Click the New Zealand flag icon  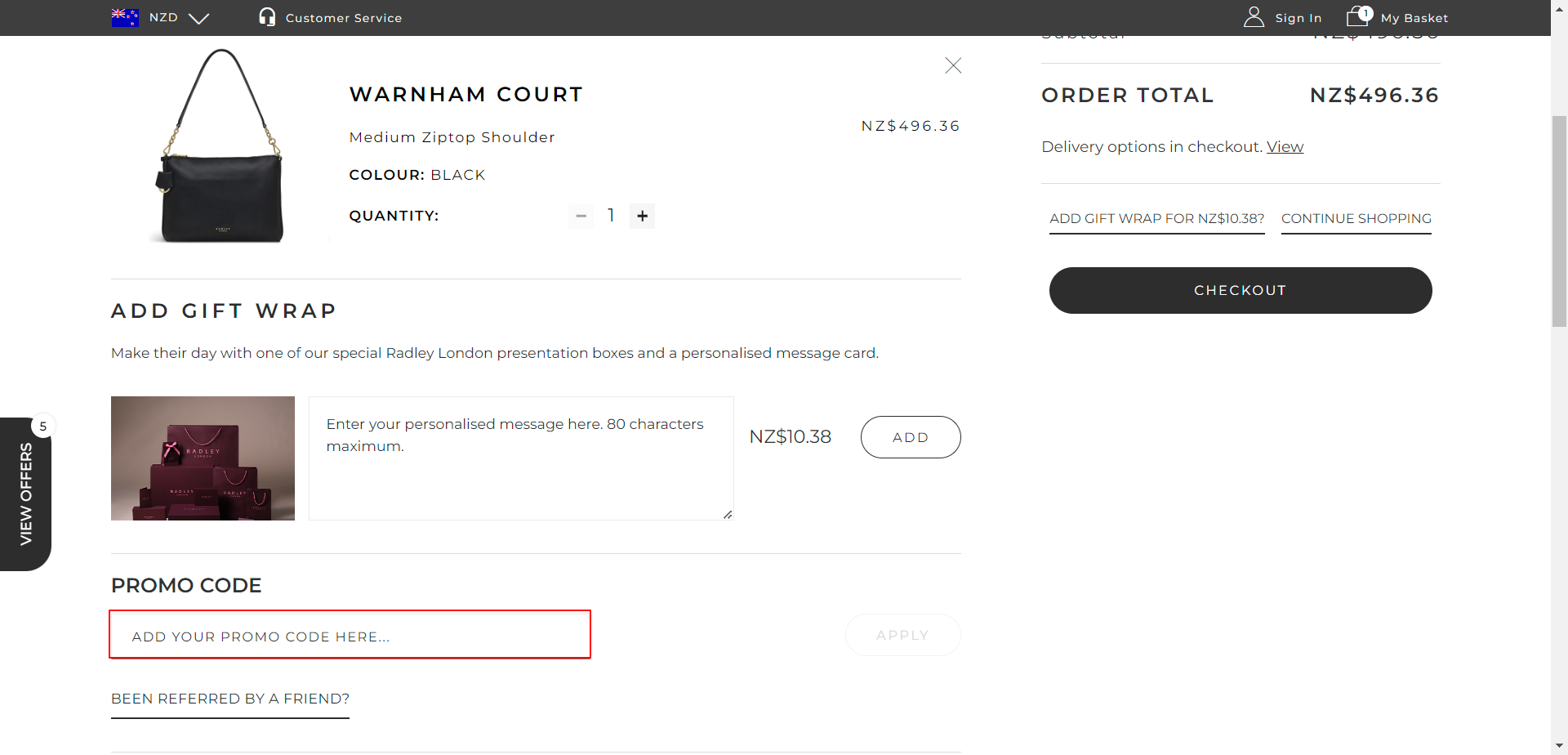tap(125, 16)
